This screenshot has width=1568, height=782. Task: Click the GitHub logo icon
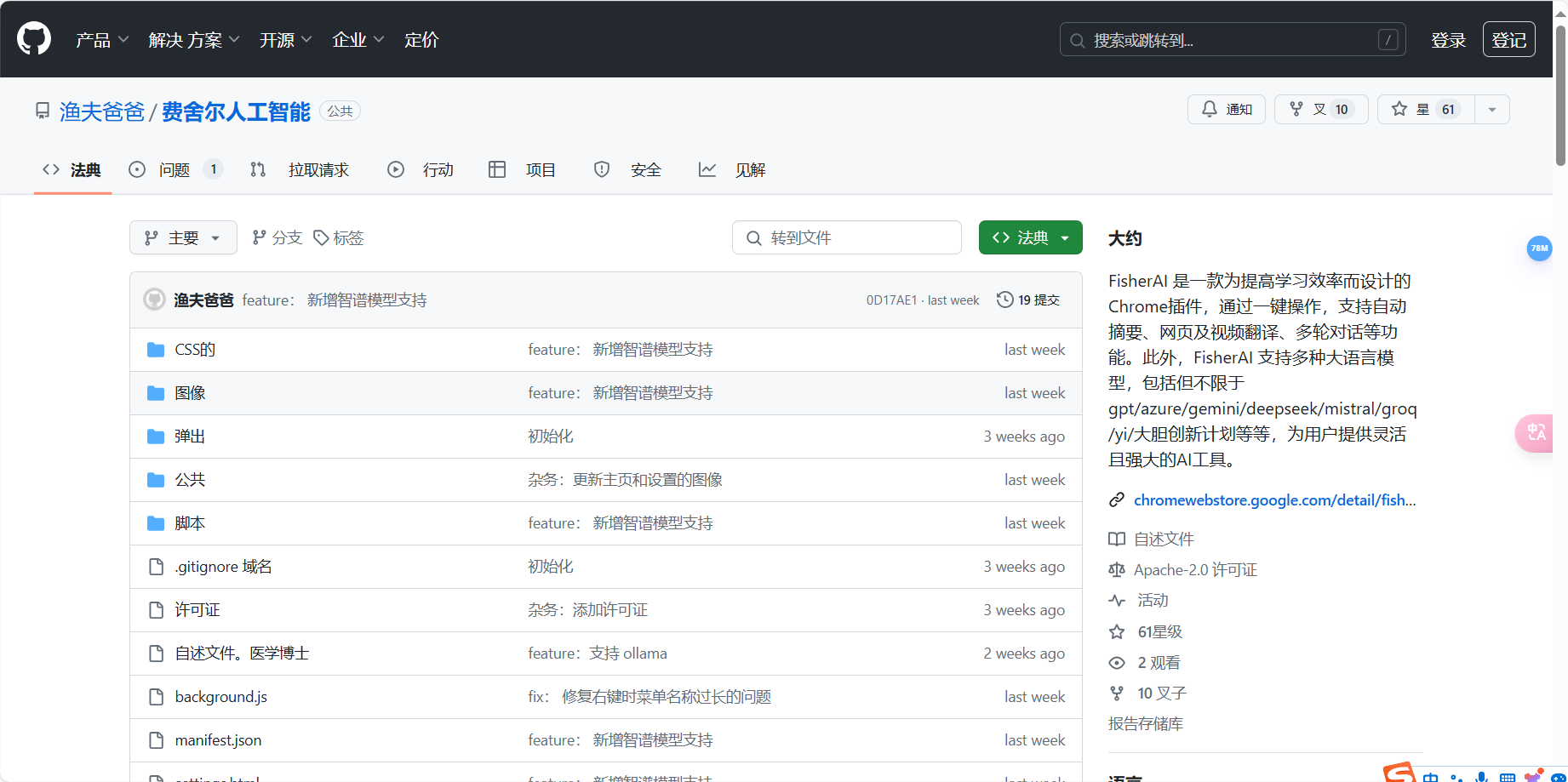pyautogui.click(x=33, y=38)
